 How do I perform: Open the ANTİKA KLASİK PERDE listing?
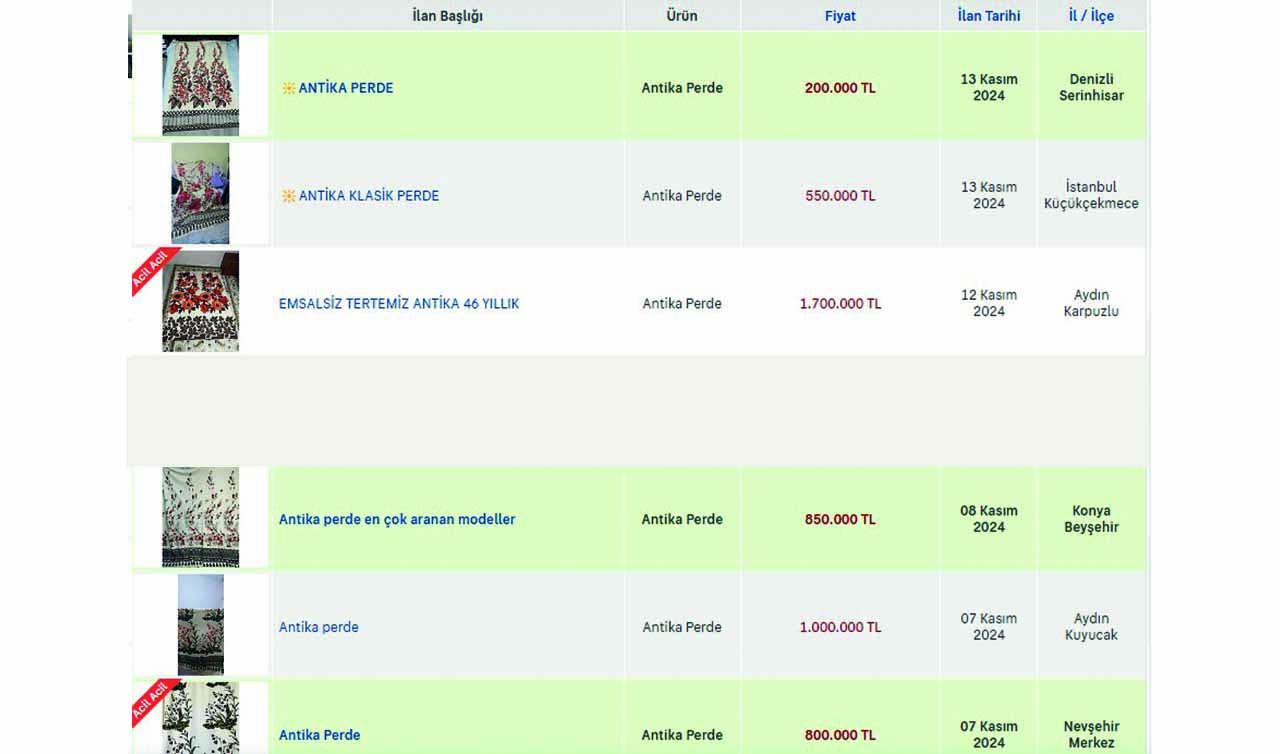click(368, 196)
